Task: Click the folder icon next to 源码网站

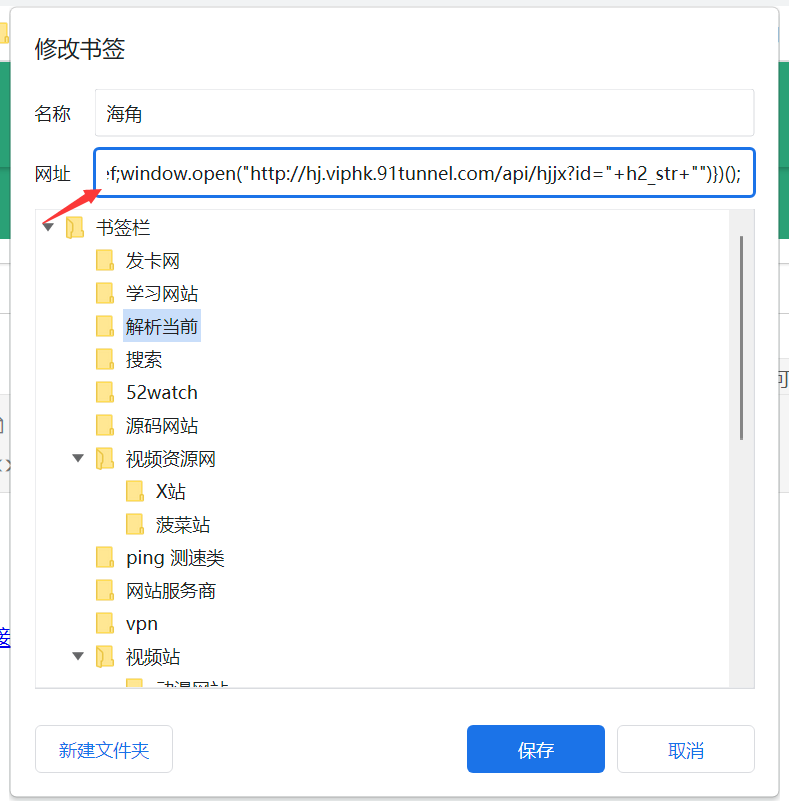Action: coord(105,425)
